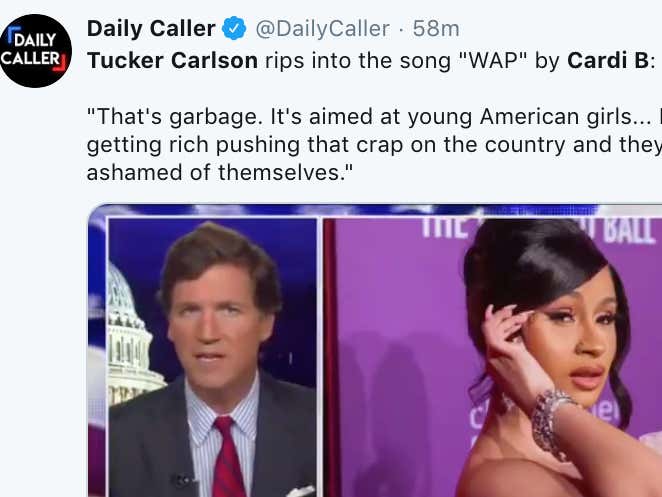Open the Daily Caller display name
The image size is (662, 497).
coord(151,29)
